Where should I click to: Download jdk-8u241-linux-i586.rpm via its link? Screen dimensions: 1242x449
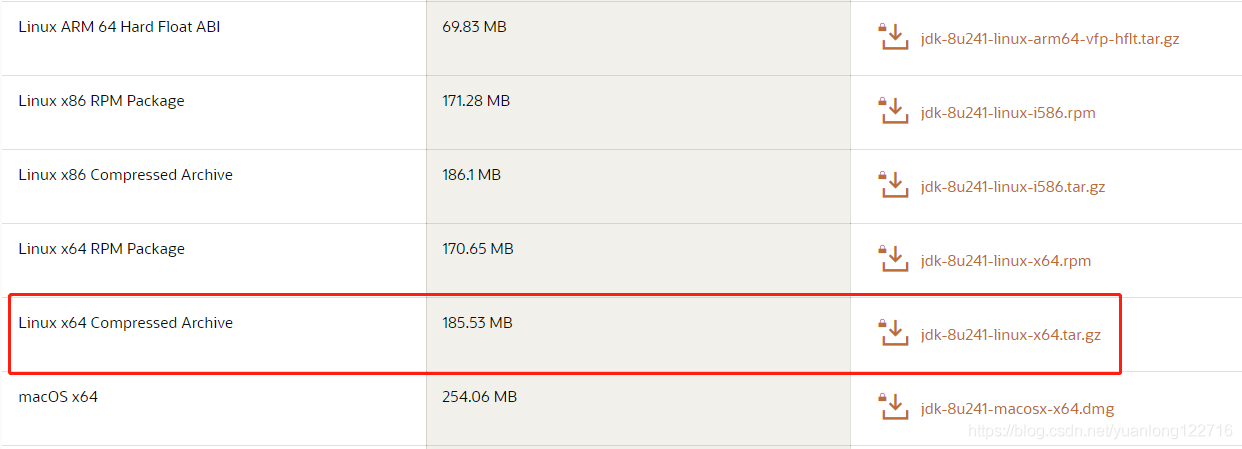[x=1007, y=113]
